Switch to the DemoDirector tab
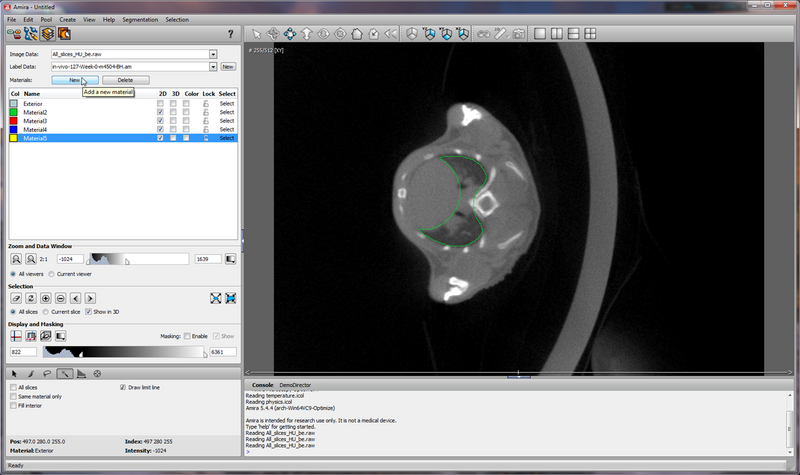The width and height of the screenshot is (800, 475). tap(294, 384)
